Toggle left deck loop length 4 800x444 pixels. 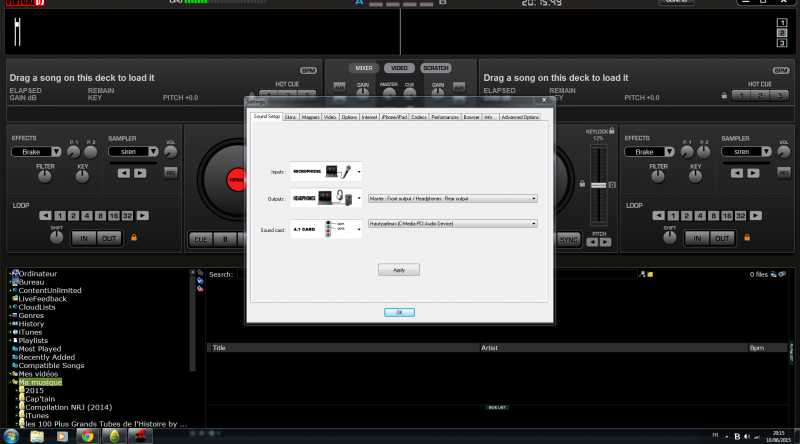[x=87, y=215]
